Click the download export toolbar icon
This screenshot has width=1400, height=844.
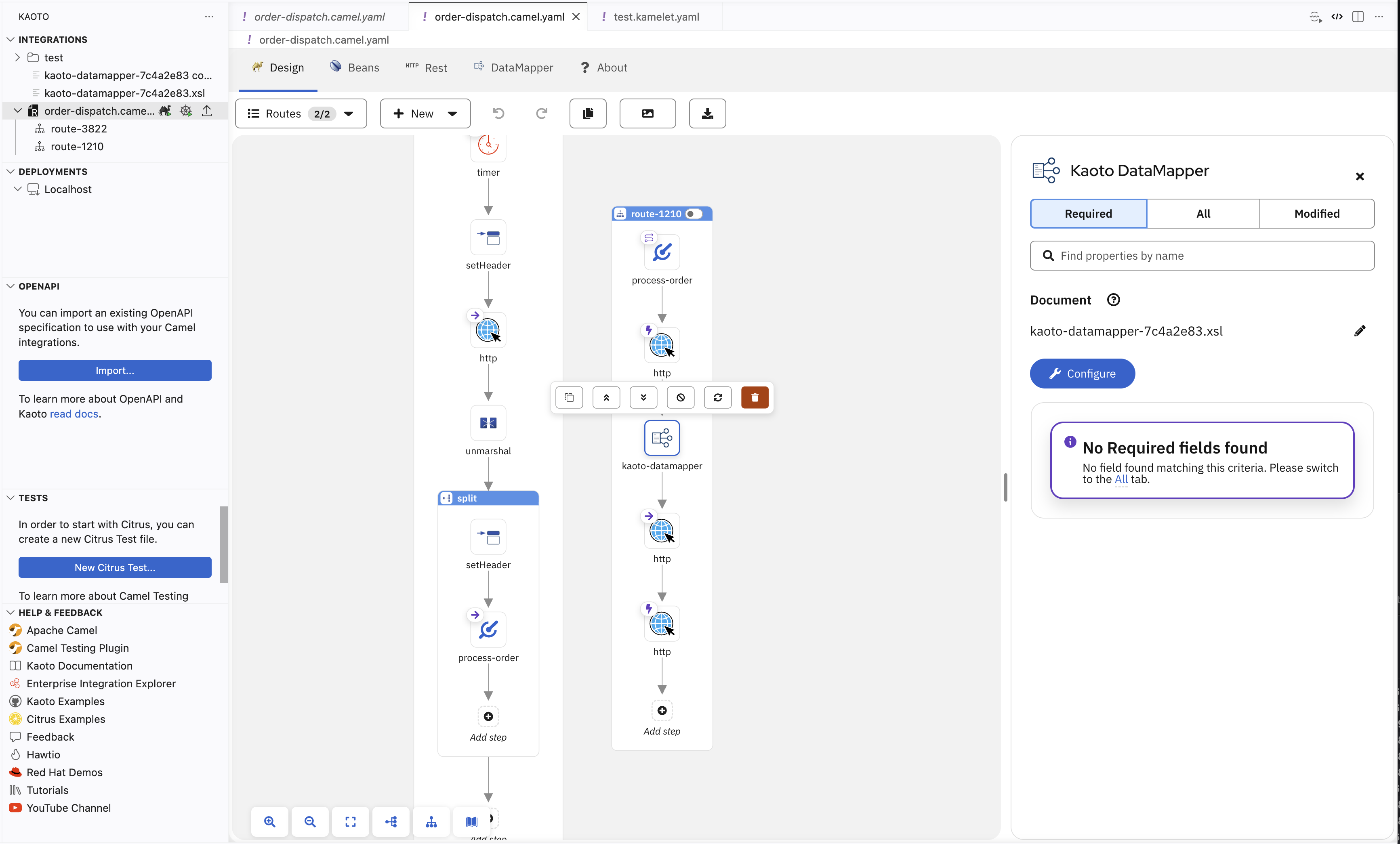(x=707, y=113)
